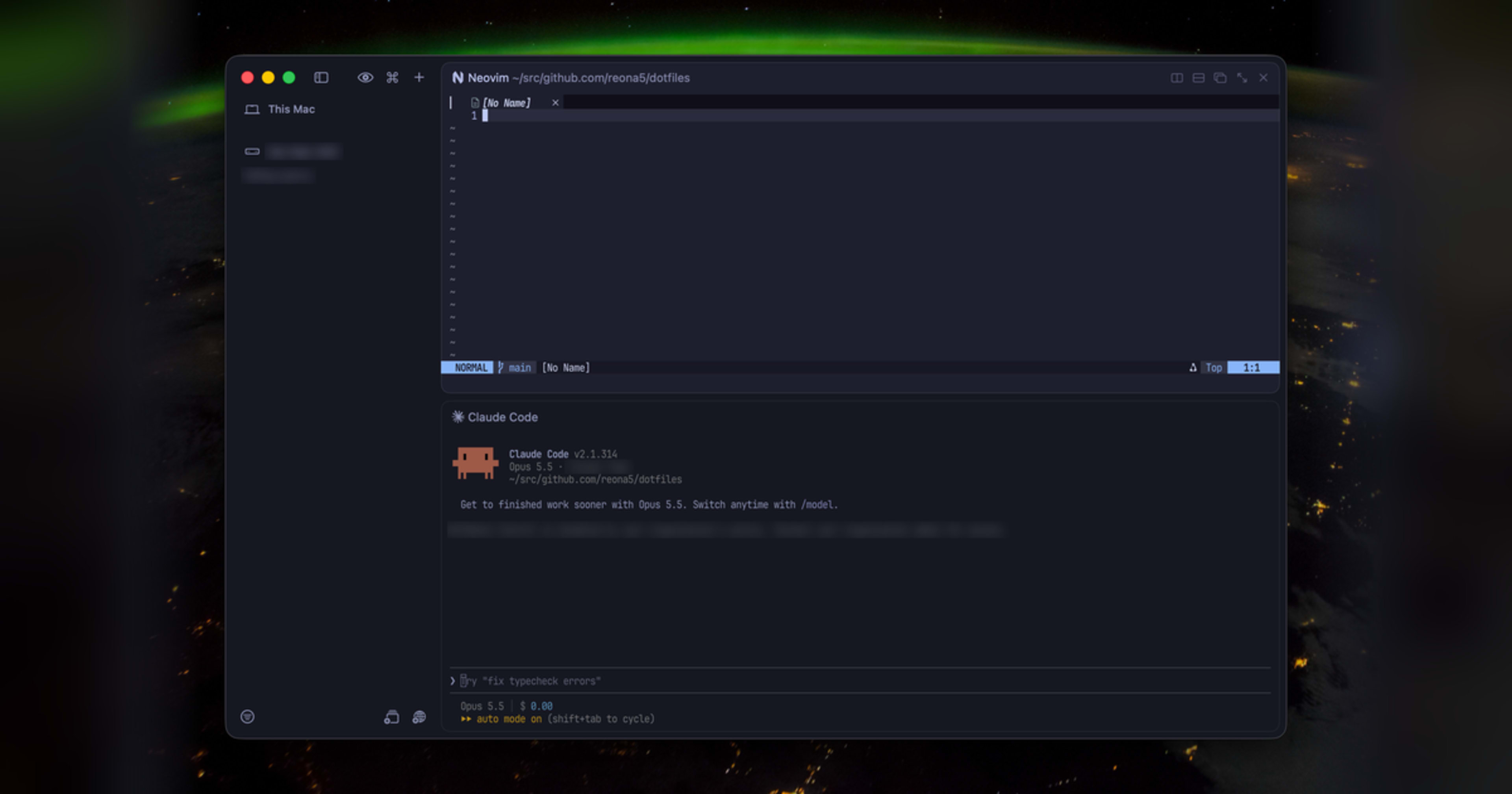Click line number 1 in Neovim gutter
The width and height of the screenshot is (1512, 794).
pyautogui.click(x=474, y=116)
